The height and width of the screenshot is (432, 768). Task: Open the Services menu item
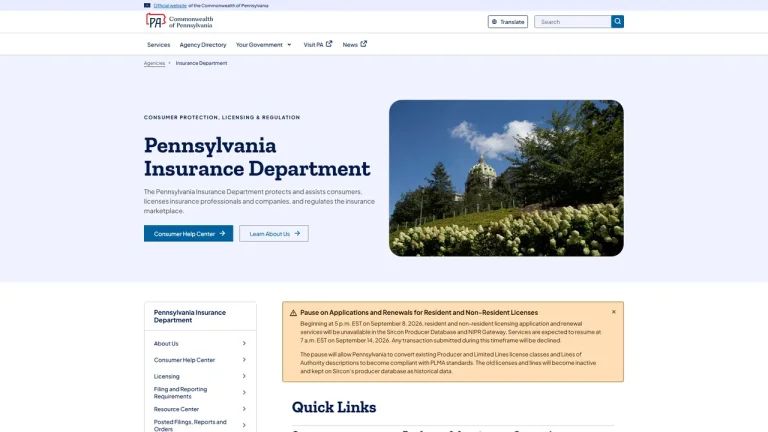tap(158, 45)
